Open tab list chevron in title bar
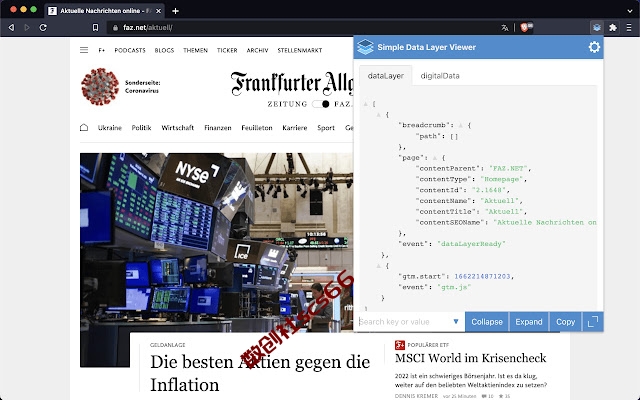 pos(630,11)
